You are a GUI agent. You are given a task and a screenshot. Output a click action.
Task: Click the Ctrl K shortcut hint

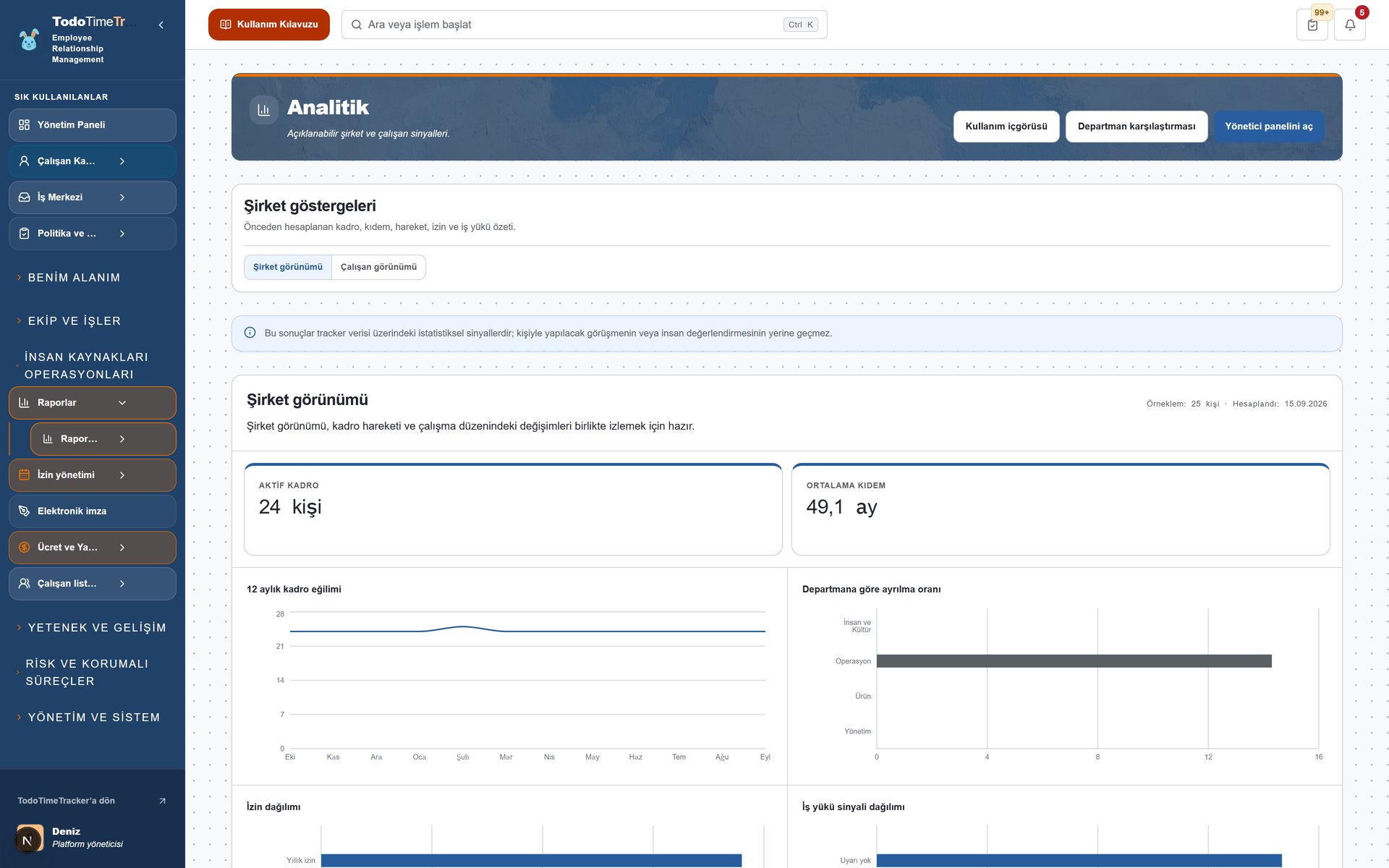(x=801, y=25)
